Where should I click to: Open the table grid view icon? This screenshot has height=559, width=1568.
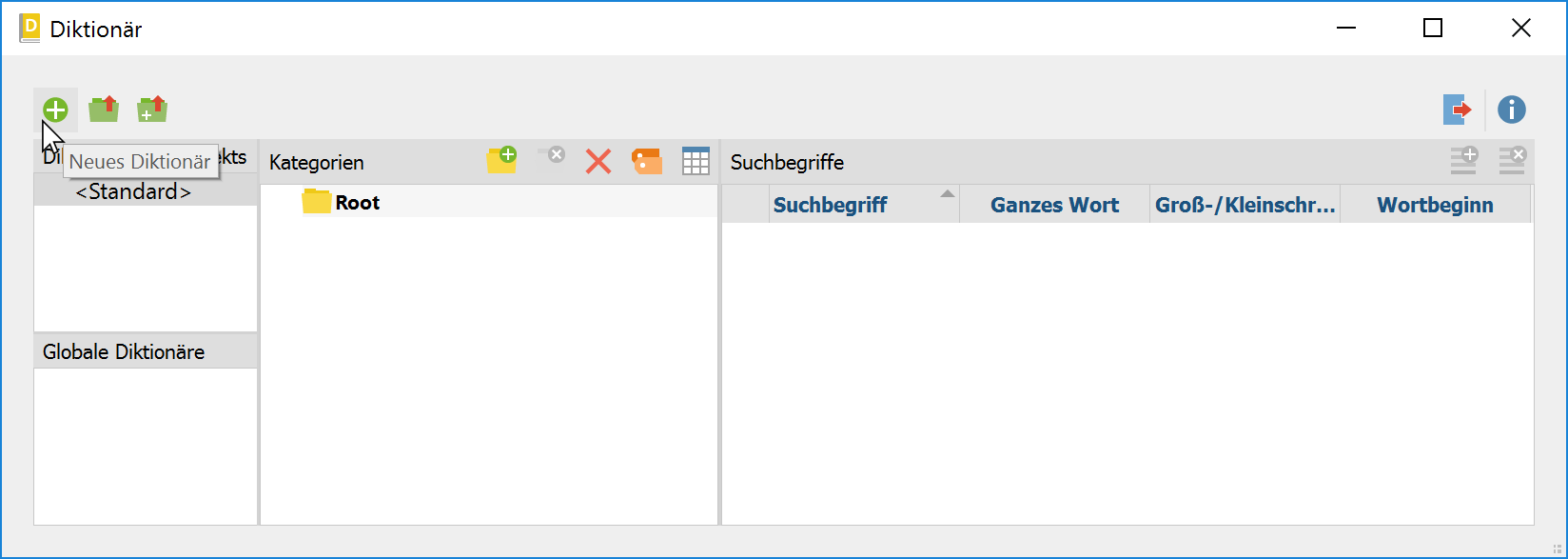click(x=696, y=161)
